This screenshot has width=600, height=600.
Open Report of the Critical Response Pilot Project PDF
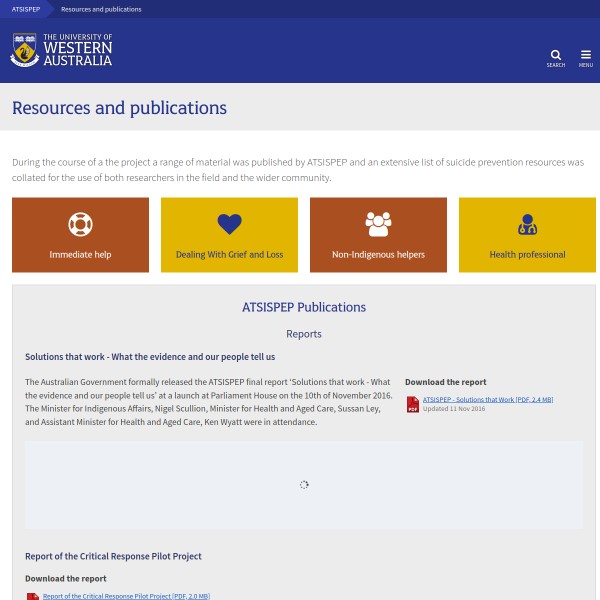[x=126, y=596]
